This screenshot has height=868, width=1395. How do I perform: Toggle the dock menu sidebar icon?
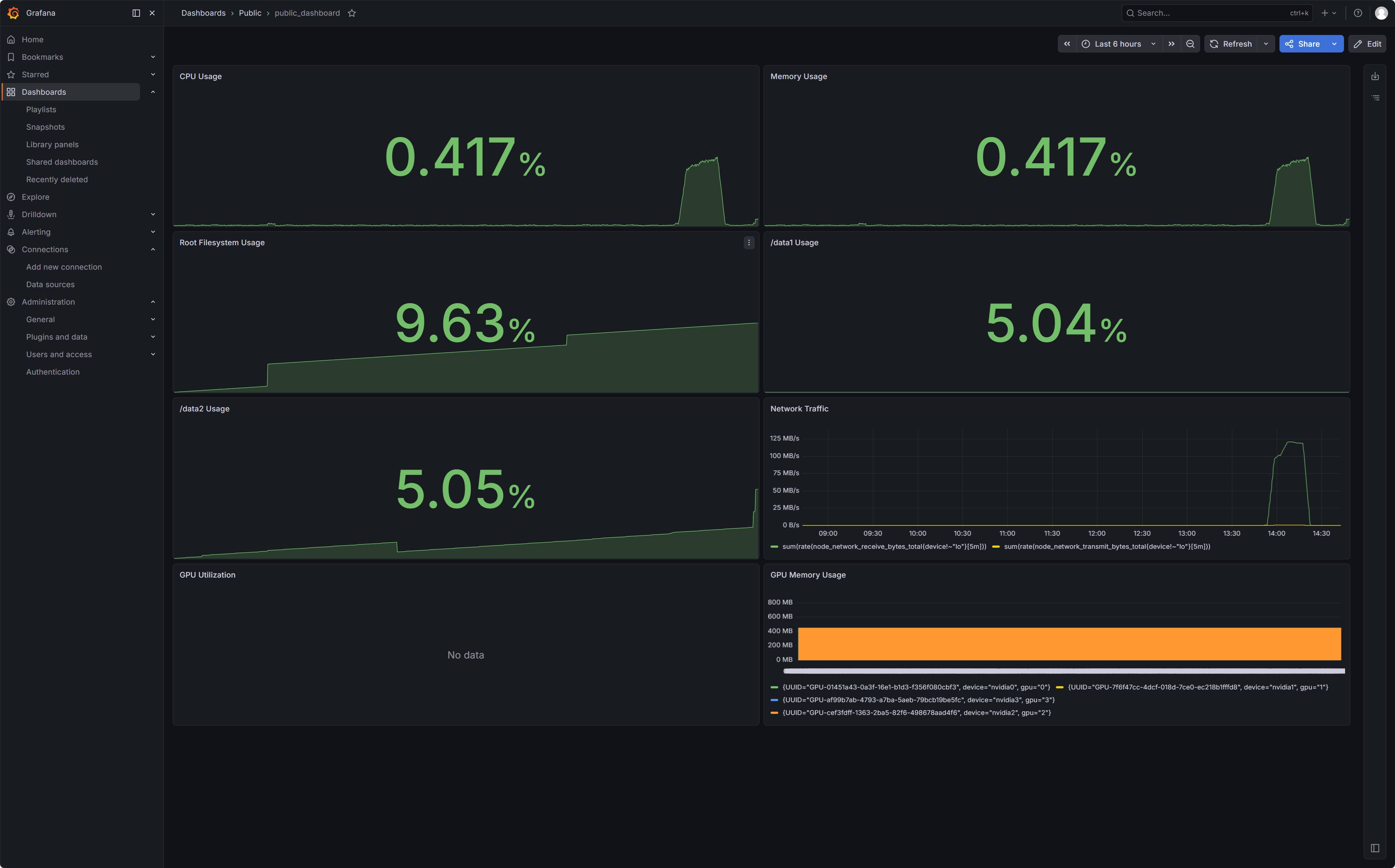pos(136,13)
